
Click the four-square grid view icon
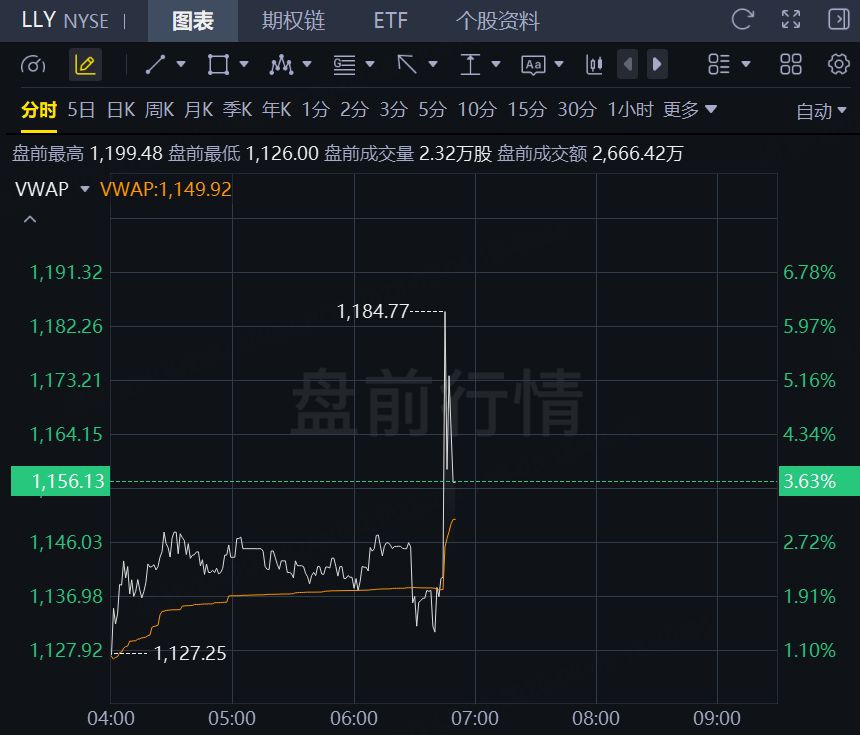coord(791,65)
